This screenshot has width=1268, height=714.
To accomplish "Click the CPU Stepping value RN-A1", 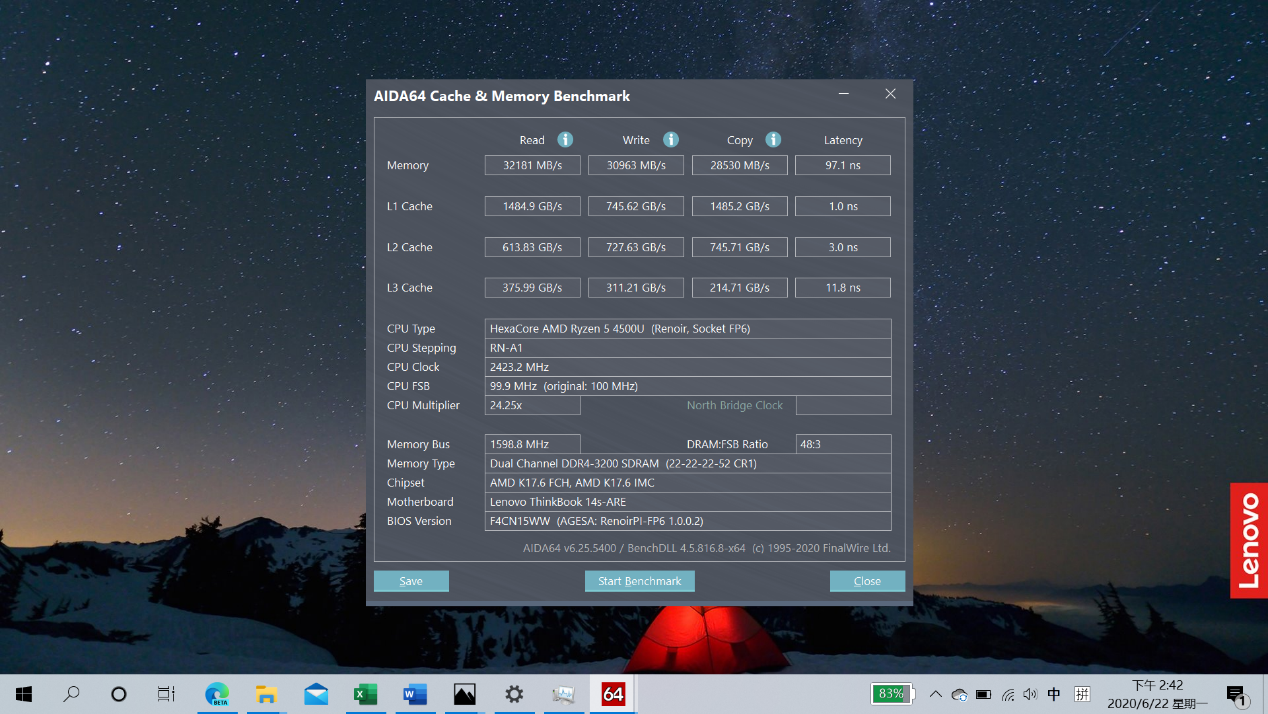I will pos(688,348).
